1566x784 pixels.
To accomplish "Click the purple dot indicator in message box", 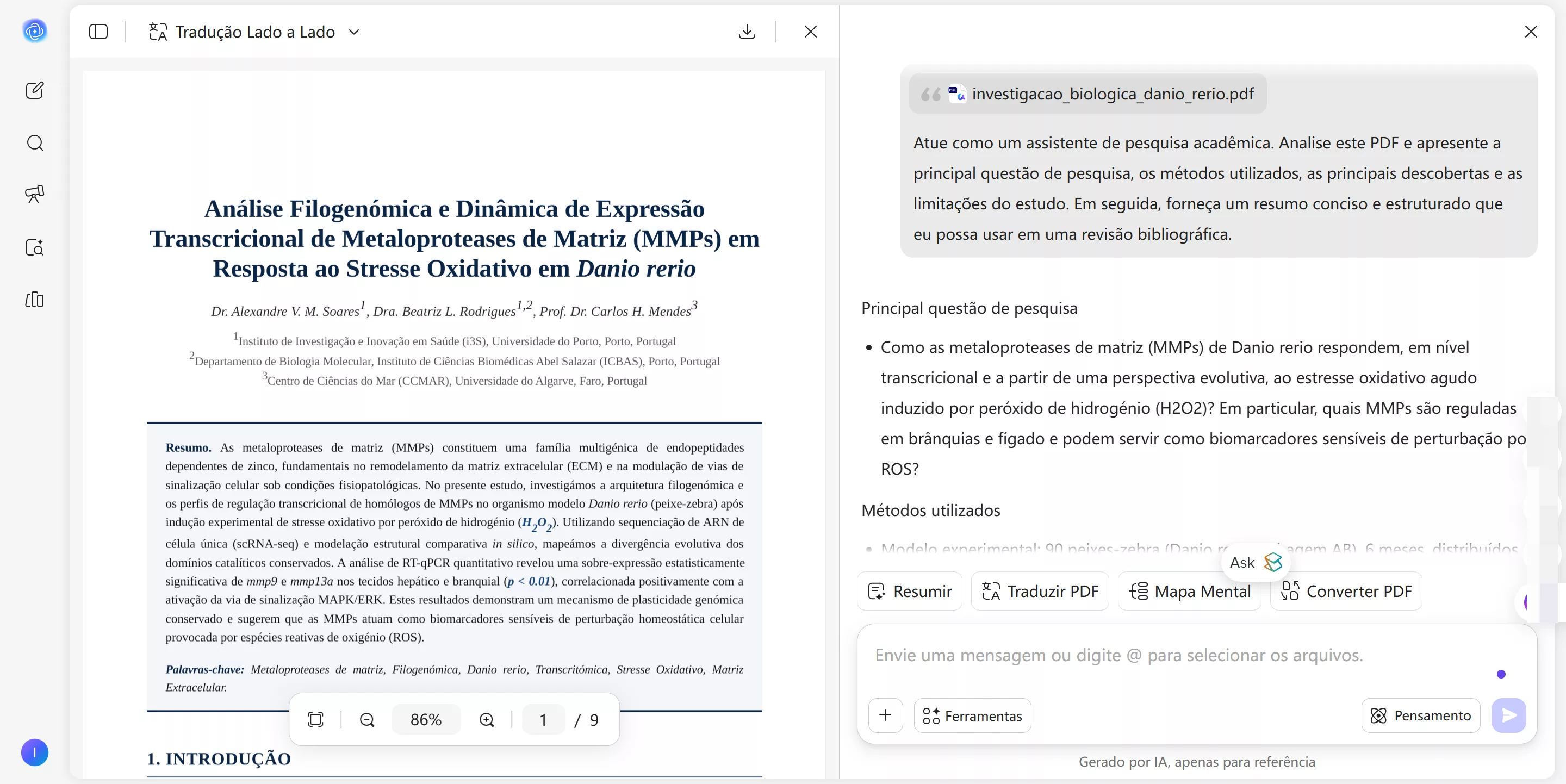I will 1501,674.
